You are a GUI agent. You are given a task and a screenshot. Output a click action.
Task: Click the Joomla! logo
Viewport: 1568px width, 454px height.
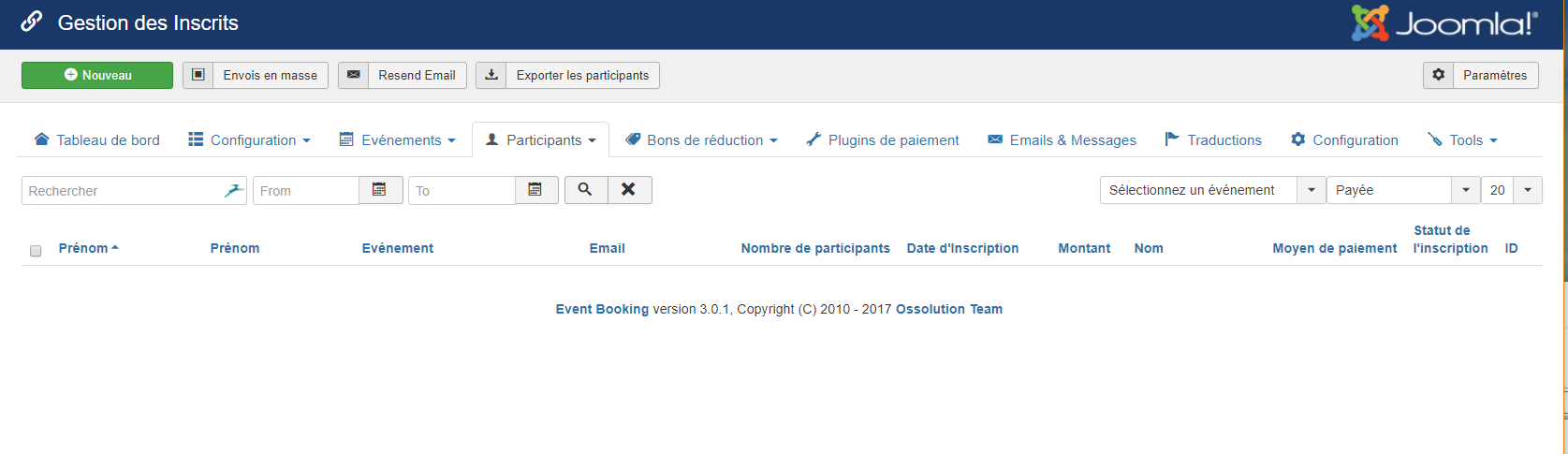pos(1444,23)
